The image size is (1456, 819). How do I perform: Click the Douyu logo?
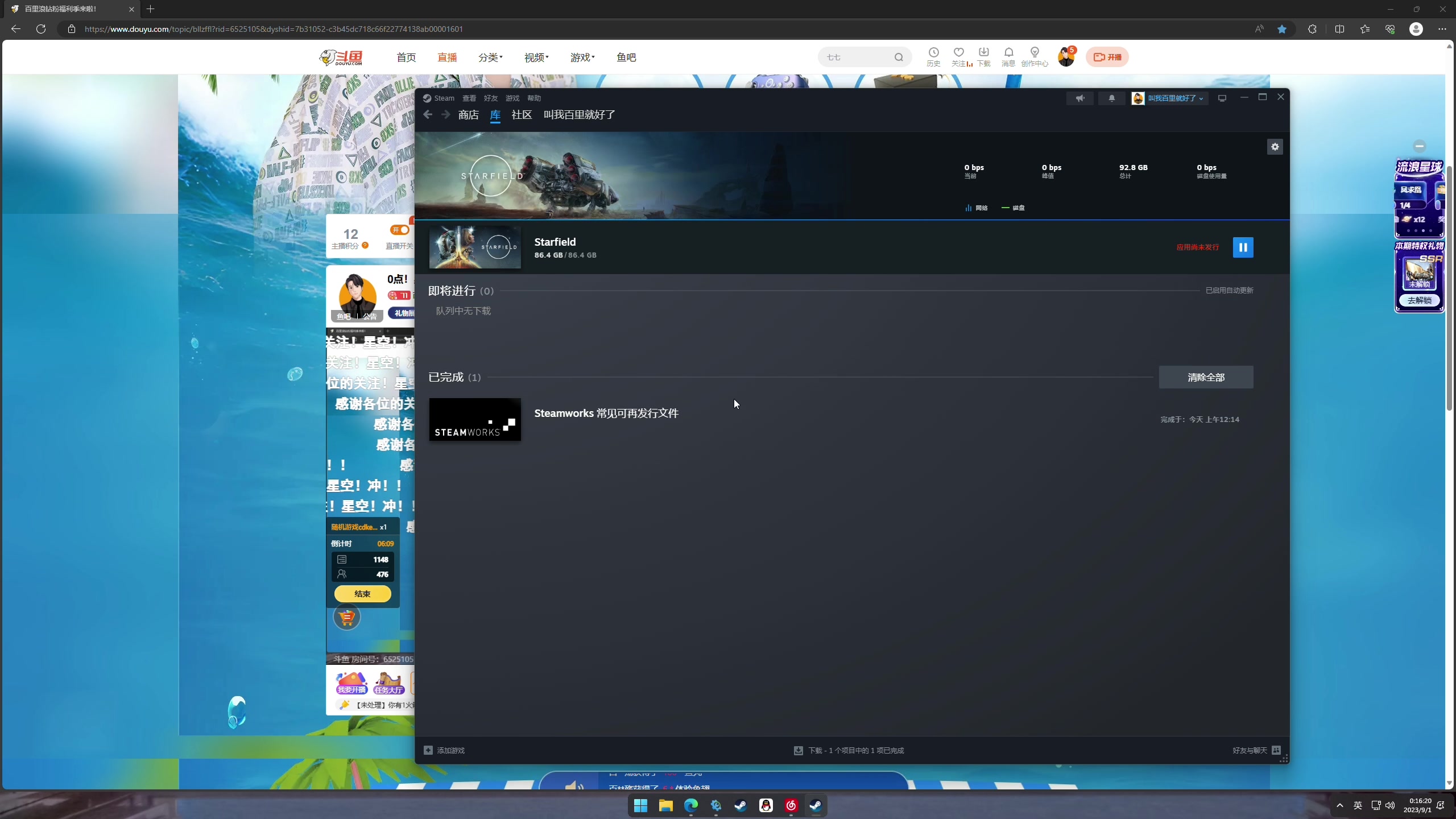[x=341, y=57]
